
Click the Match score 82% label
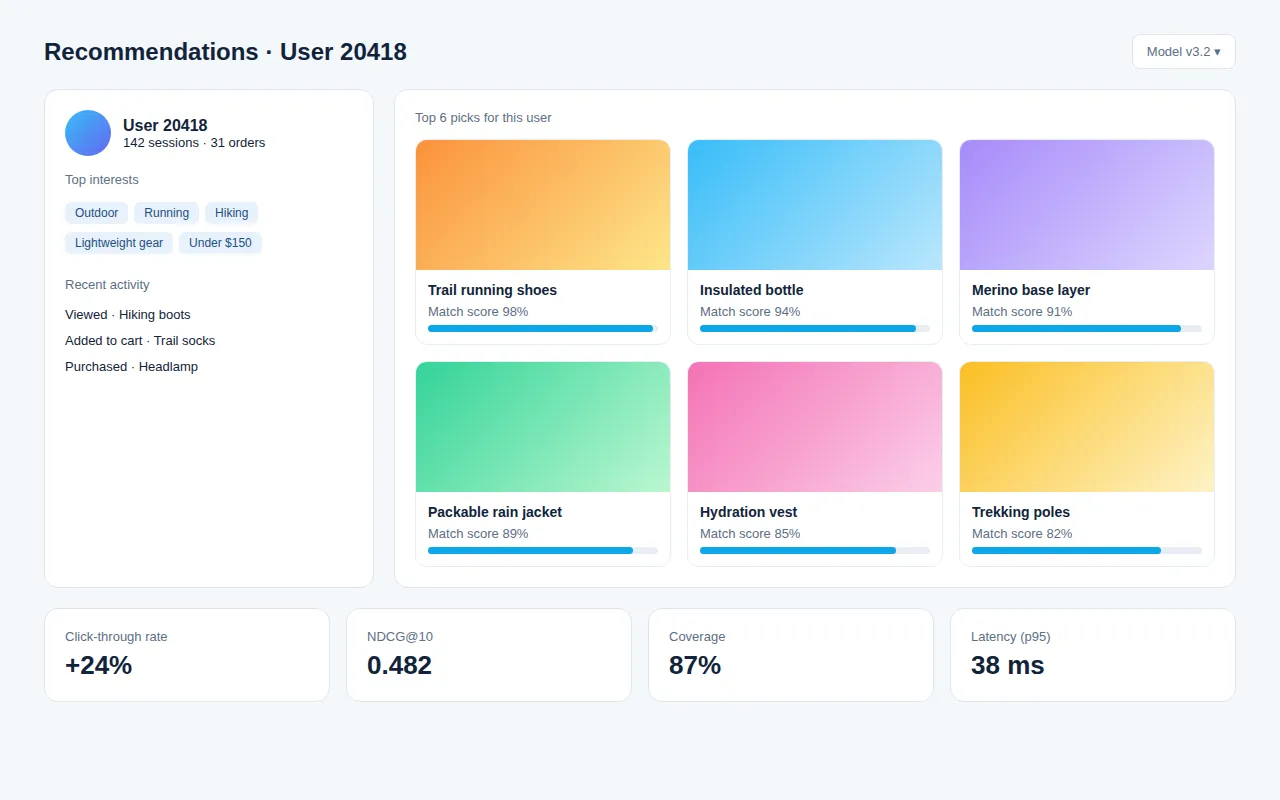(x=1022, y=534)
